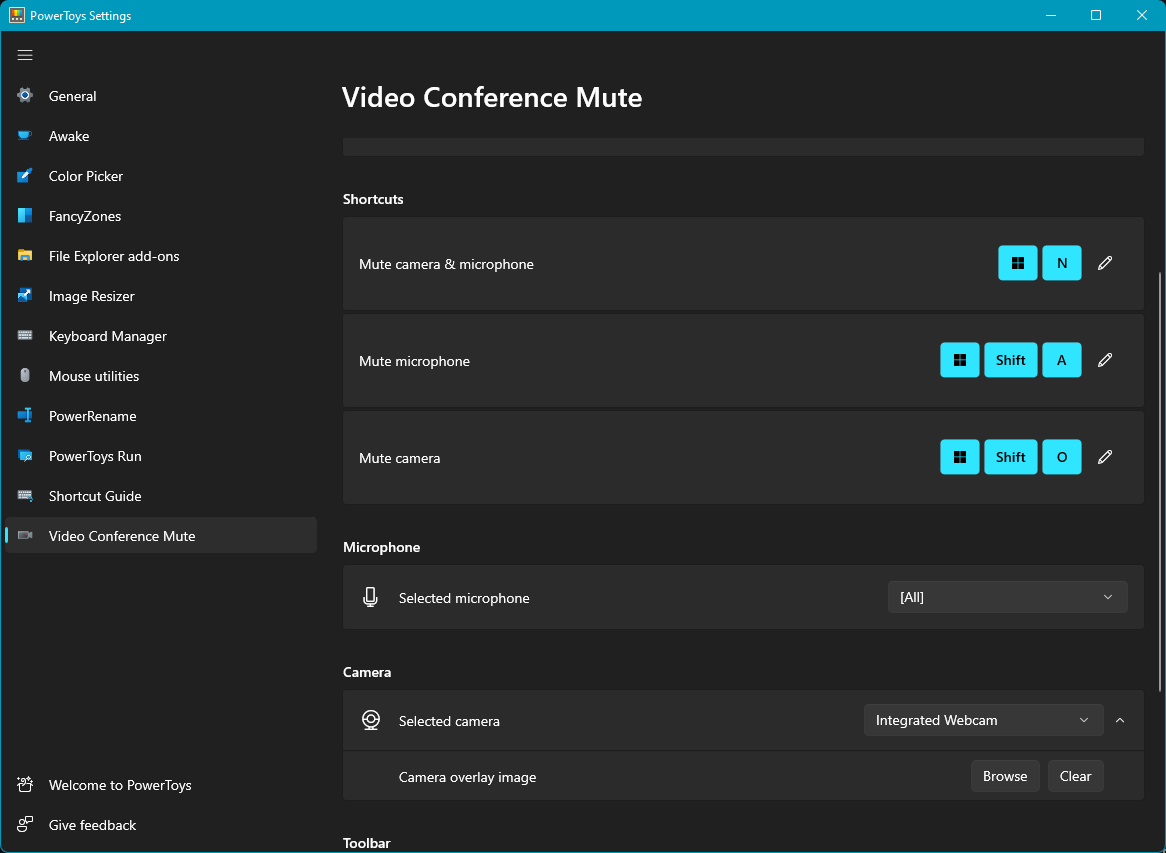
Task: Browse for a camera overlay image
Action: click(x=1005, y=776)
